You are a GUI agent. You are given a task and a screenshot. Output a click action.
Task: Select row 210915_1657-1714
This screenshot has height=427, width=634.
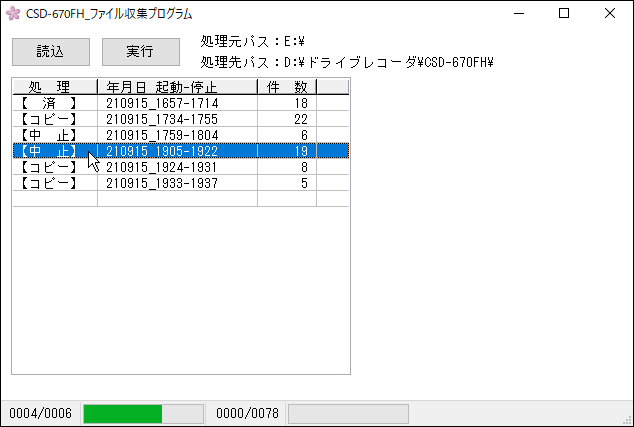[181, 103]
